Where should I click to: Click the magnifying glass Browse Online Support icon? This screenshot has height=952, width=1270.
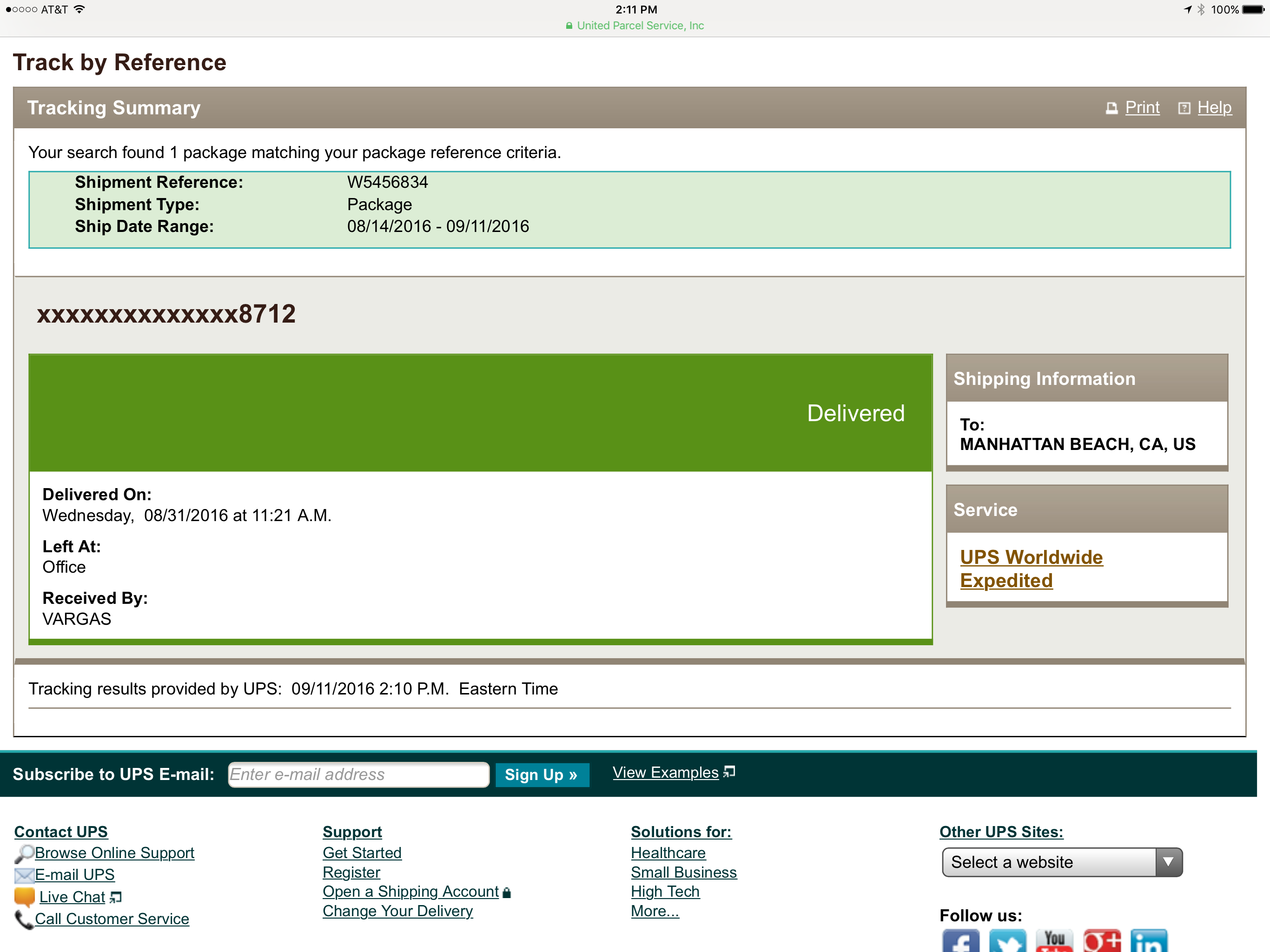pos(24,854)
